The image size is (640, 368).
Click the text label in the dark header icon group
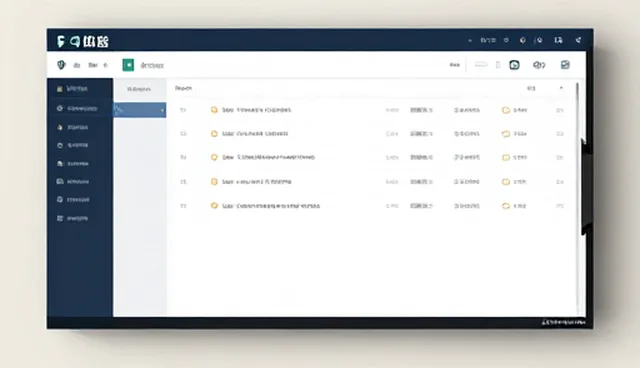point(488,40)
